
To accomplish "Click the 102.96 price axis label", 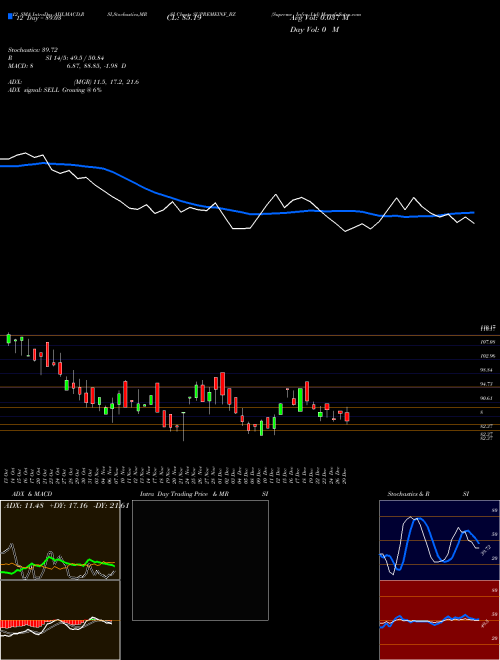I will (488, 356).
